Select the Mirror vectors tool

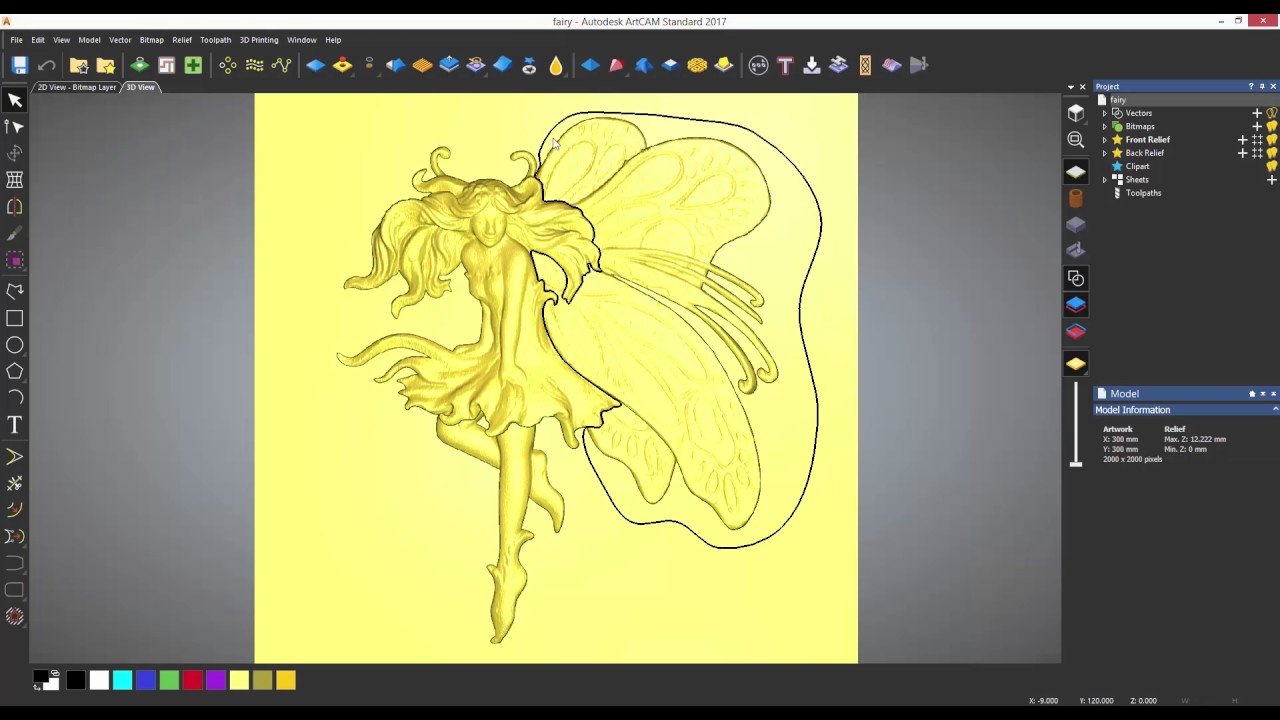tap(15, 206)
